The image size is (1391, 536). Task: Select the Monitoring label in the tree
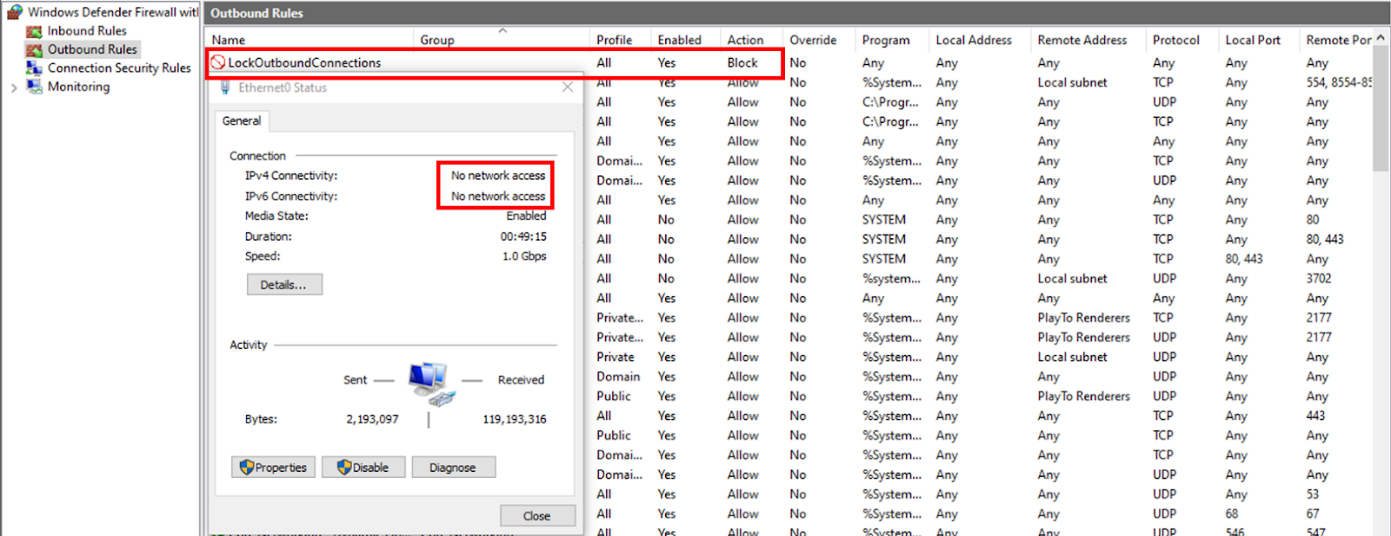[79, 87]
